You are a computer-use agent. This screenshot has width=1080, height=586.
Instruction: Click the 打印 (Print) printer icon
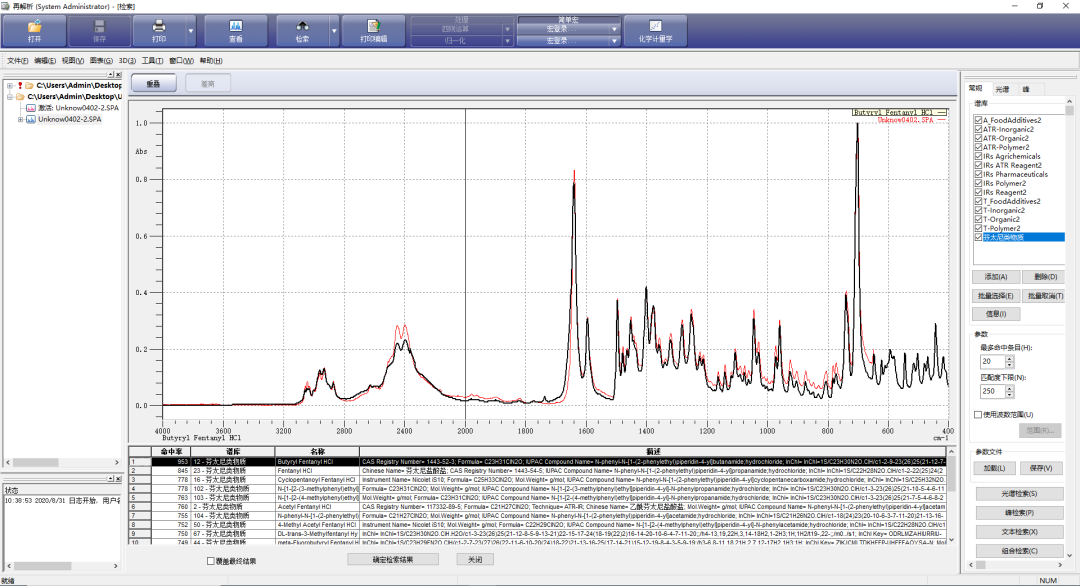[x=159, y=26]
